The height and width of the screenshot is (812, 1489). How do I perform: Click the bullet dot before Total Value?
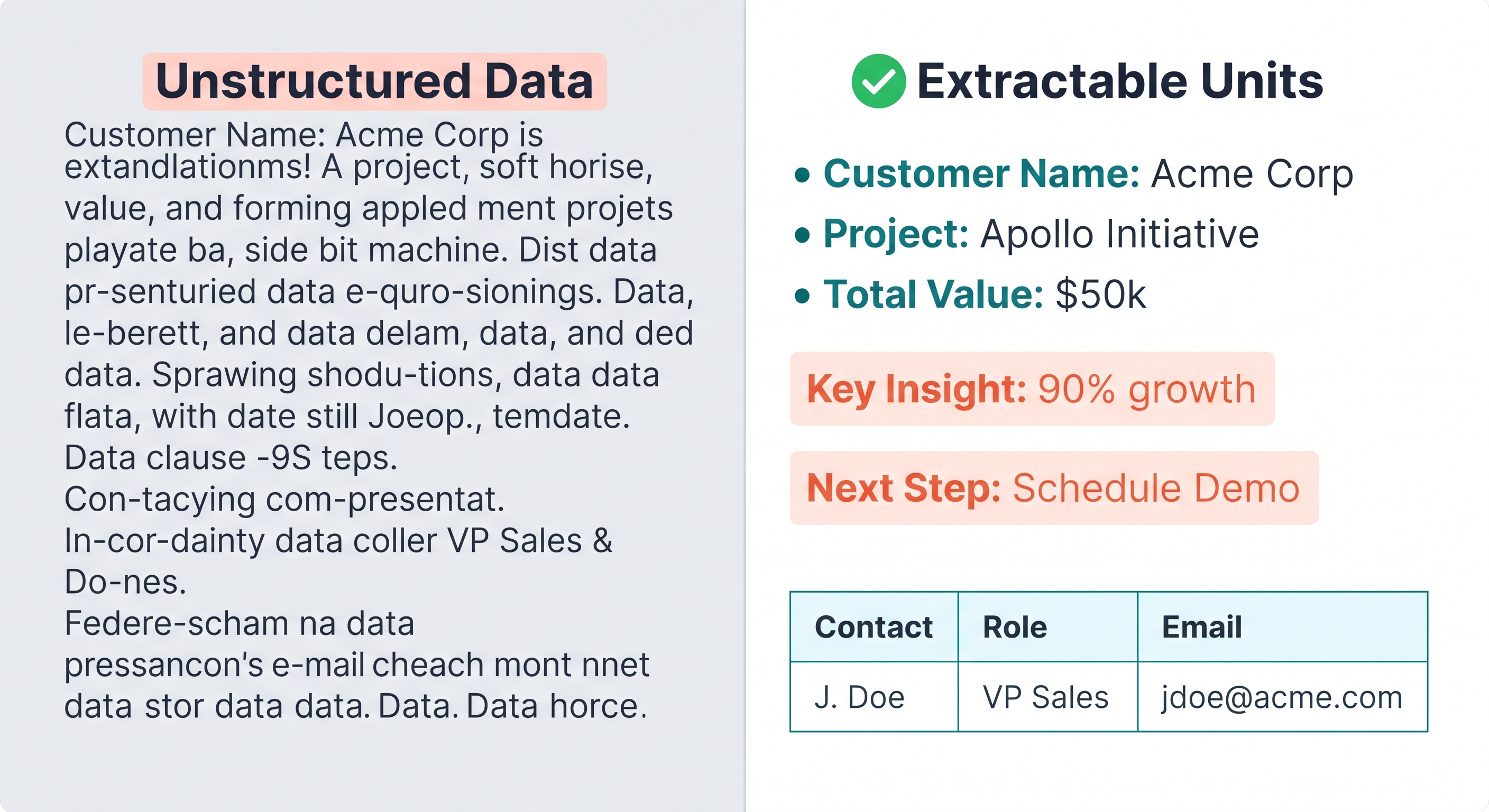pyautogui.click(x=802, y=296)
